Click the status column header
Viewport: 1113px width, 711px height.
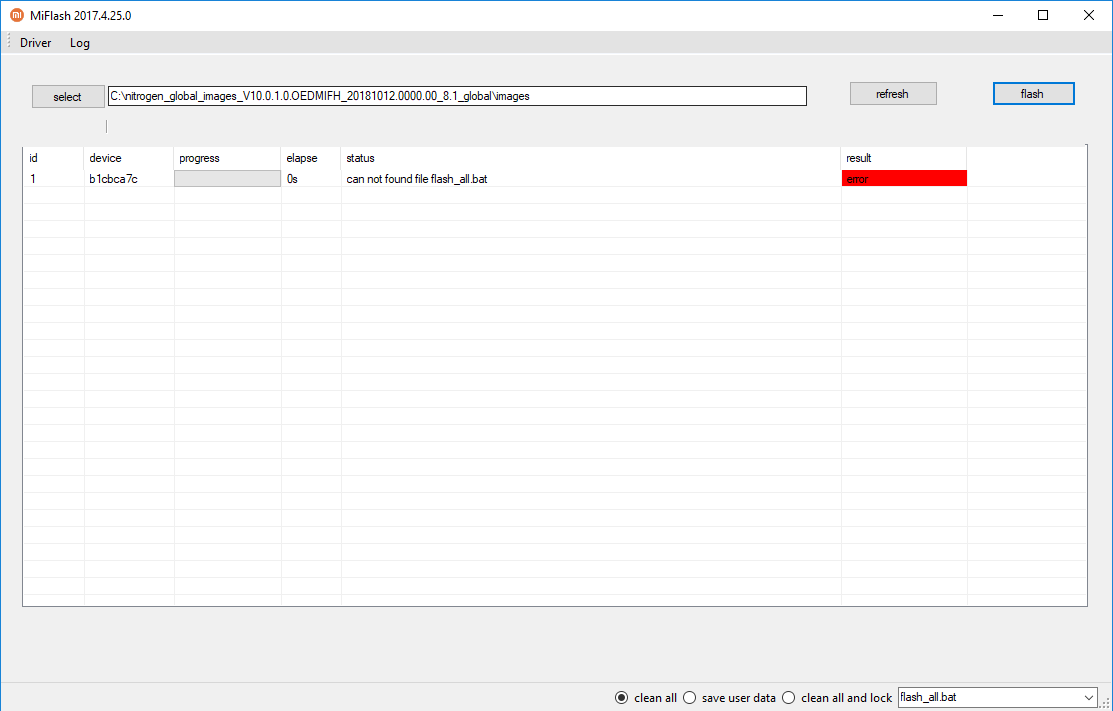[x=591, y=158]
